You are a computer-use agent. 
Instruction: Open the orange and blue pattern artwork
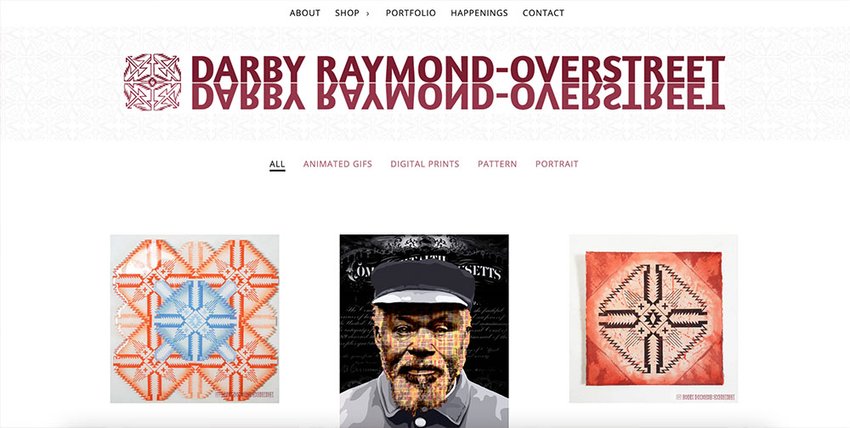tap(195, 319)
